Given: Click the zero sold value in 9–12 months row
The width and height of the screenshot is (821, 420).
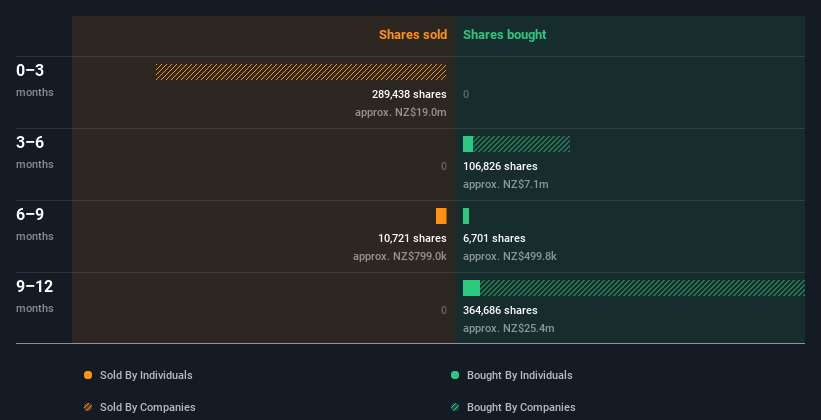Looking at the screenshot, I should (444, 311).
